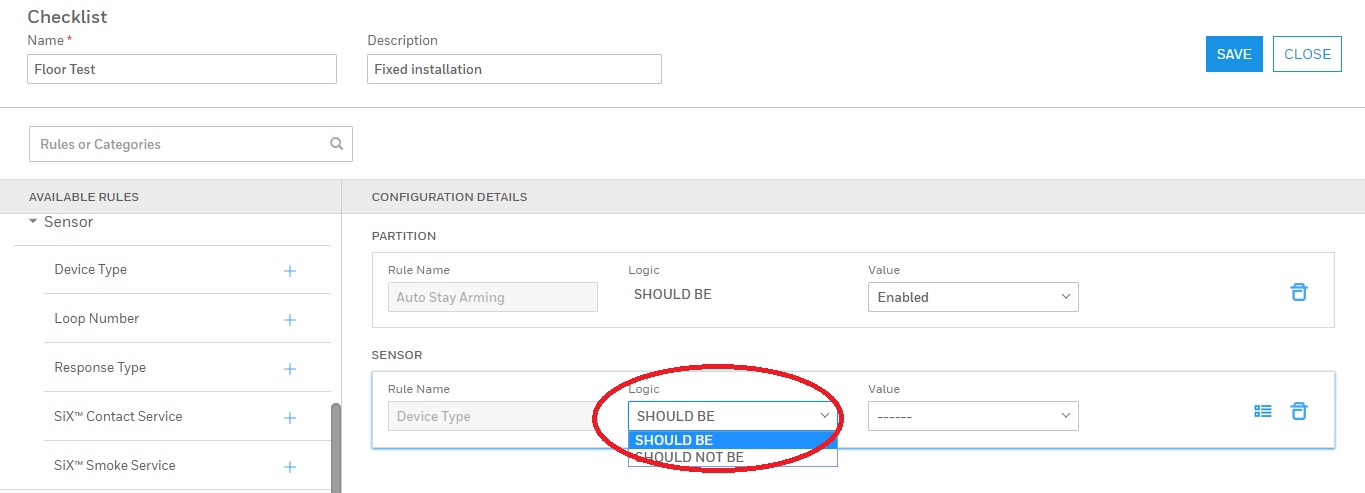Add the Loop Number rule
Viewport: 1365px width, 493px height.
click(290, 320)
